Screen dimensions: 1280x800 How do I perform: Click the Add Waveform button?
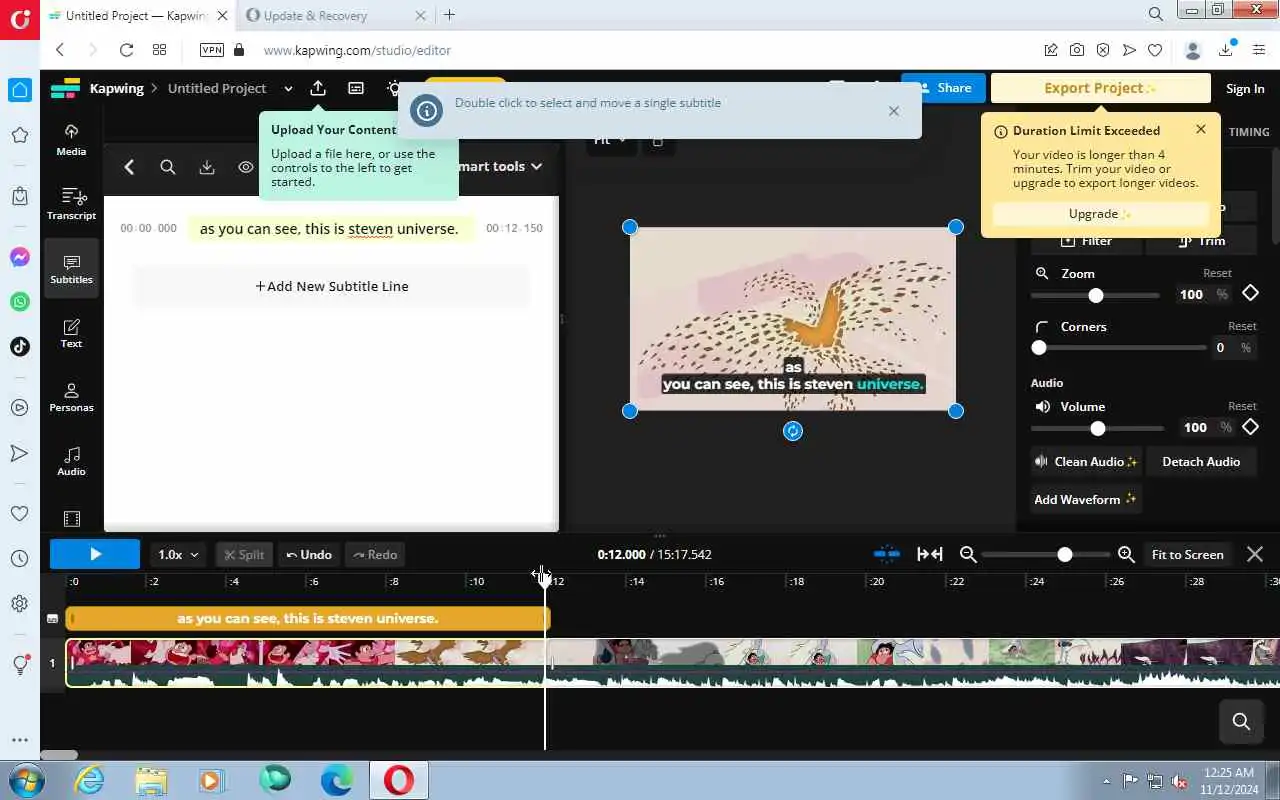[1086, 499]
